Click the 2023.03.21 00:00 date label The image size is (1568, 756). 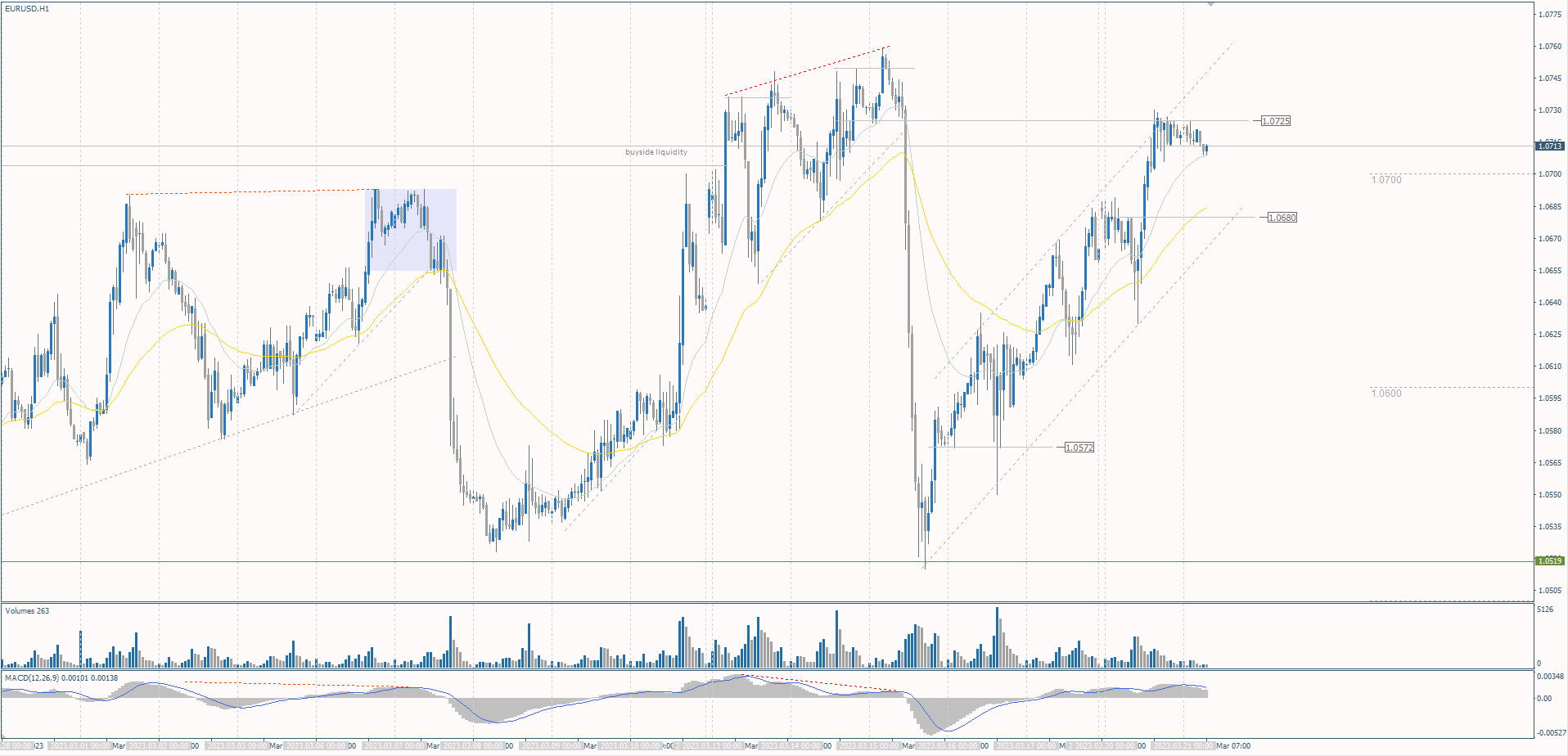(1183, 746)
